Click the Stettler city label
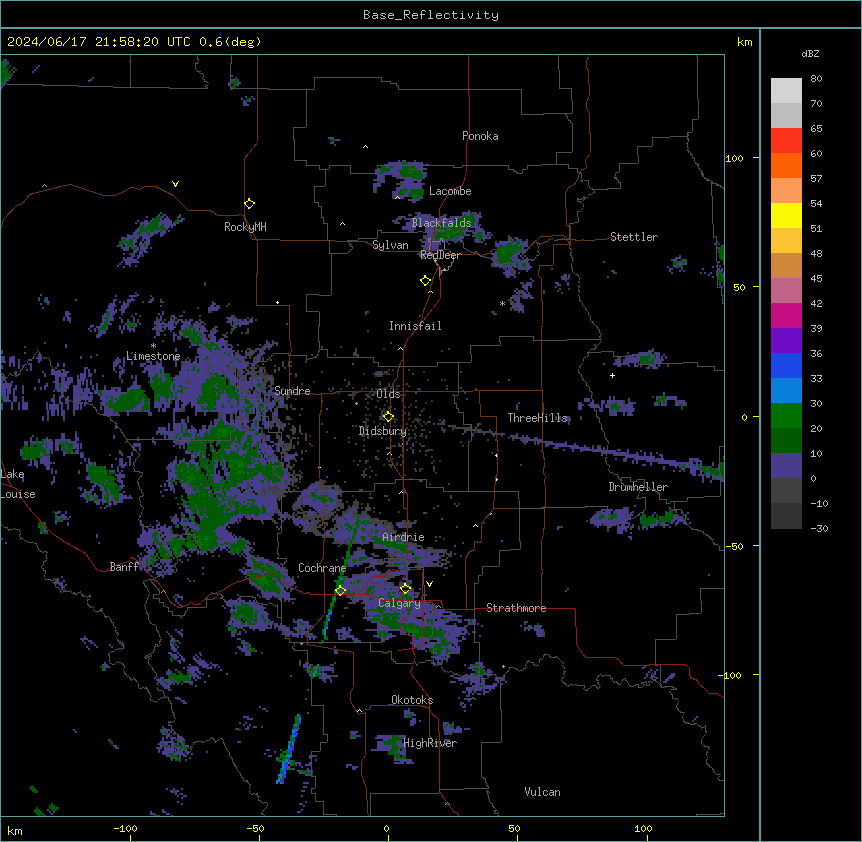The height and width of the screenshot is (842, 862). coord(634,237)
